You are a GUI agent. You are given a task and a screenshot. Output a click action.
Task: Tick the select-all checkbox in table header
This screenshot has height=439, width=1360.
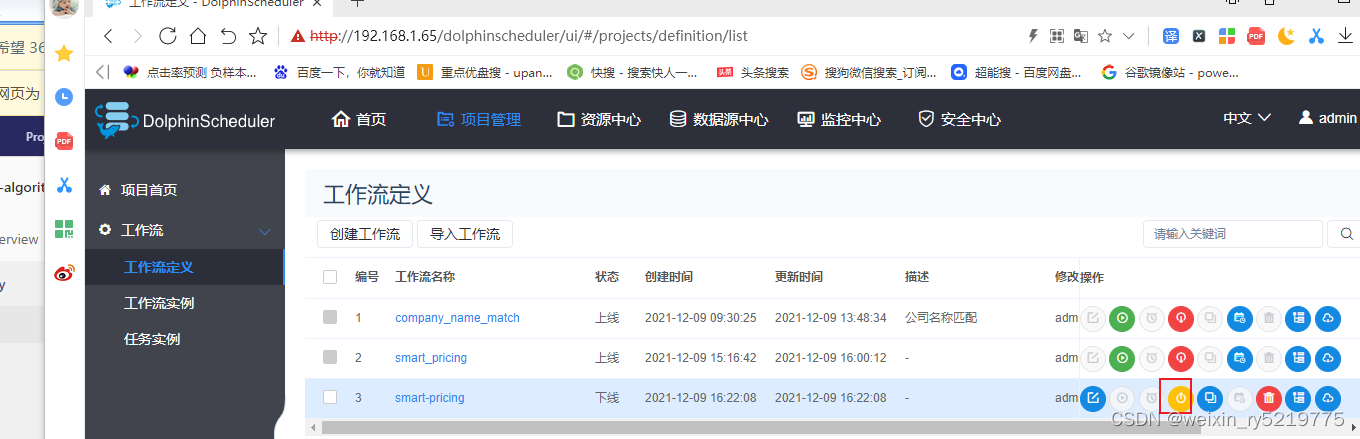point(330,277)
